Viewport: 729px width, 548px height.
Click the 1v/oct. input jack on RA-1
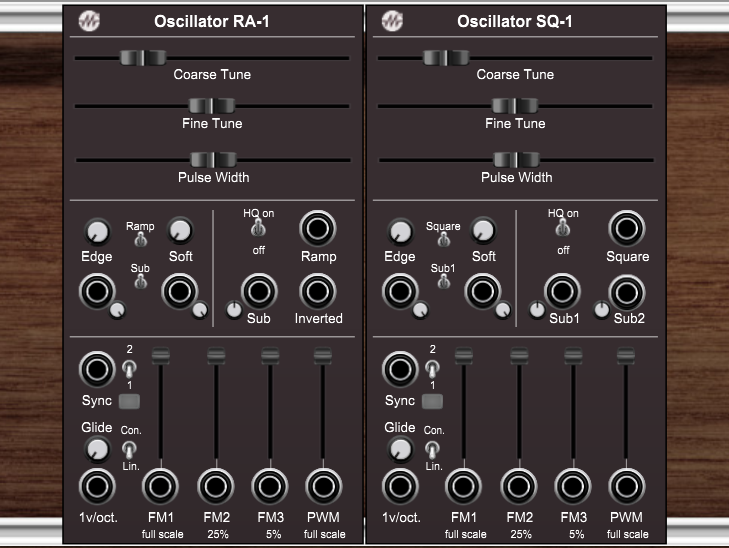(97, 487)
